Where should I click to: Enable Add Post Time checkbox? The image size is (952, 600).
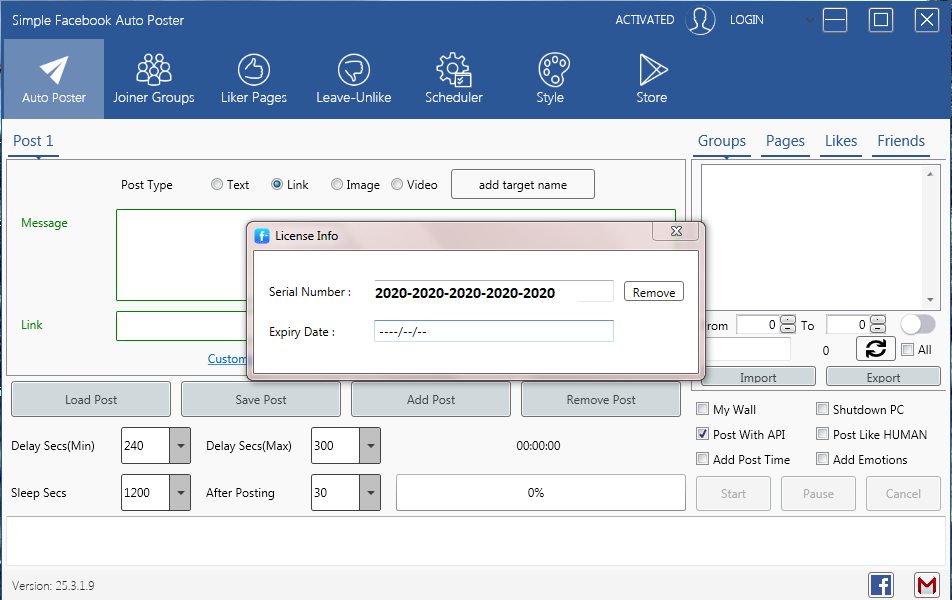click(702, 459)
